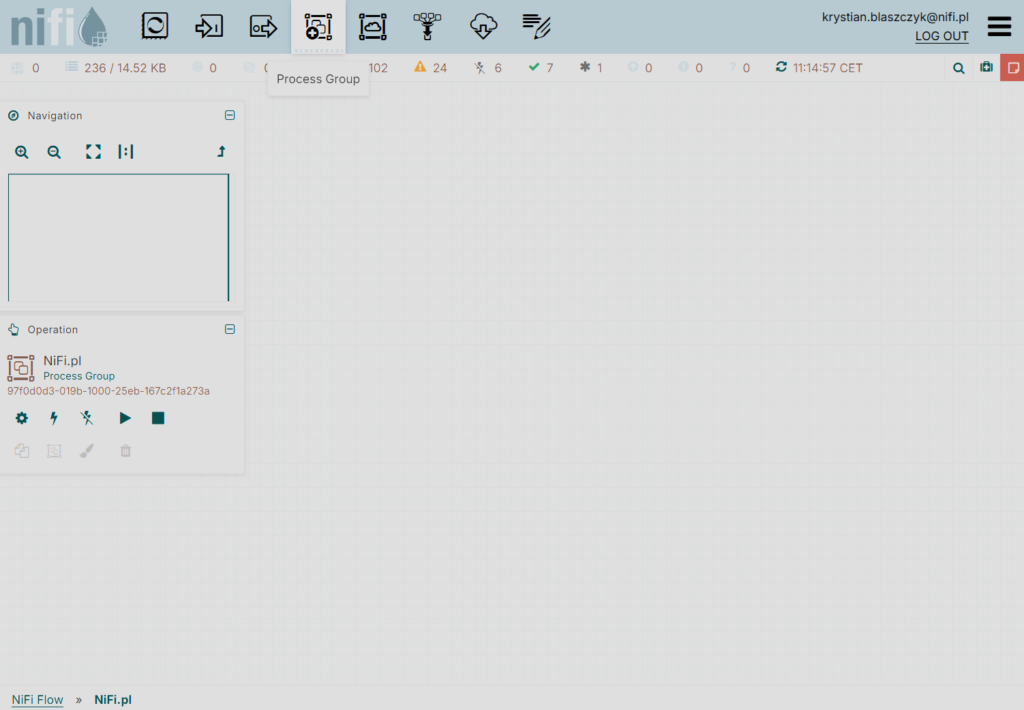
Task: Click the LOG OUT link
Action: pyautogui.click(x=941, y=37)
